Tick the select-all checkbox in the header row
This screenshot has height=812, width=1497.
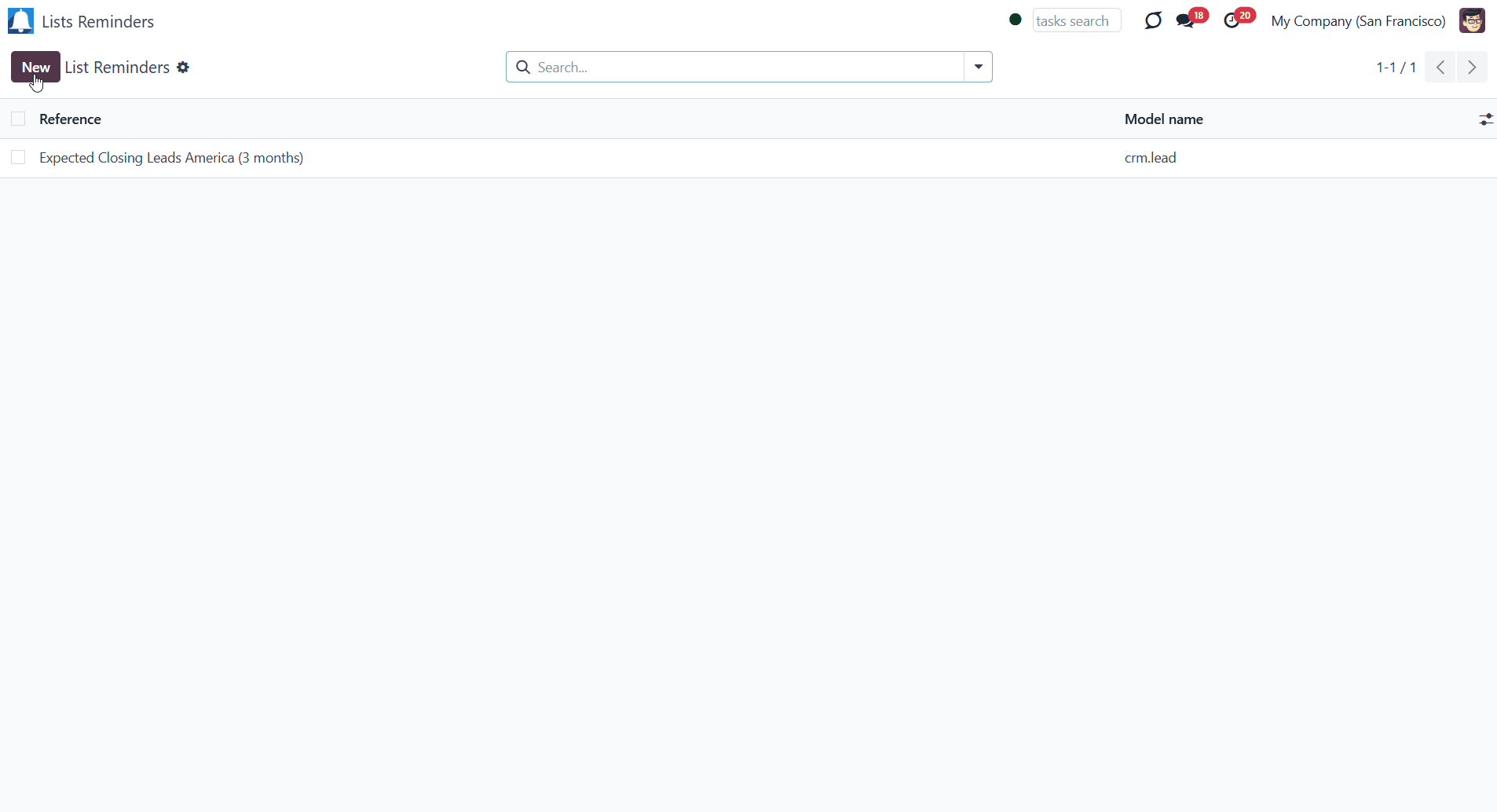click(x=18, y=119)
